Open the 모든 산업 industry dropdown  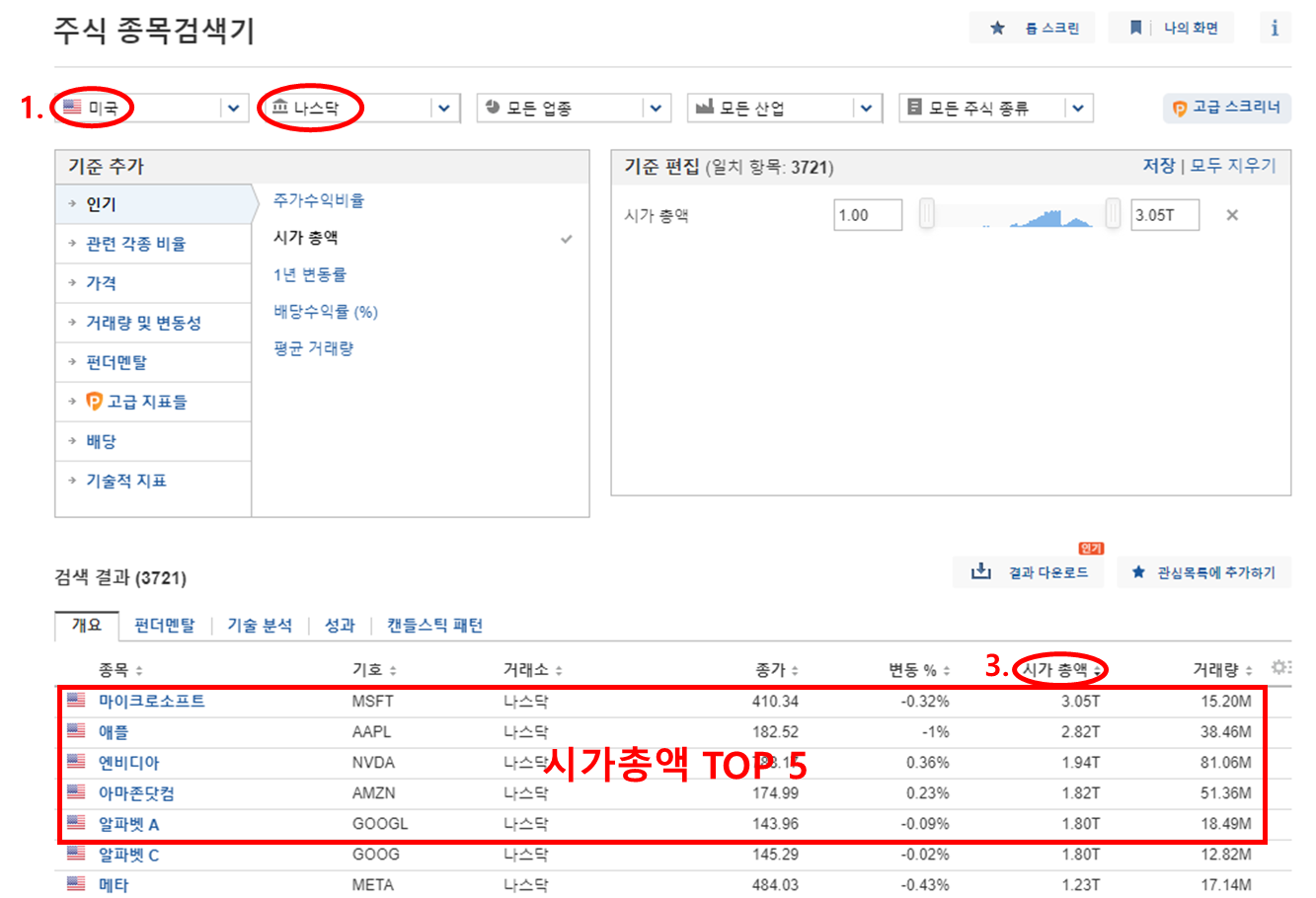[784, 108]
